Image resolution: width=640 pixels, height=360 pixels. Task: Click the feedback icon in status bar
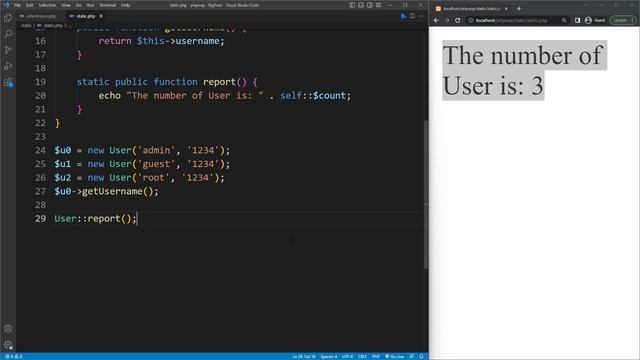click(411, 356)
